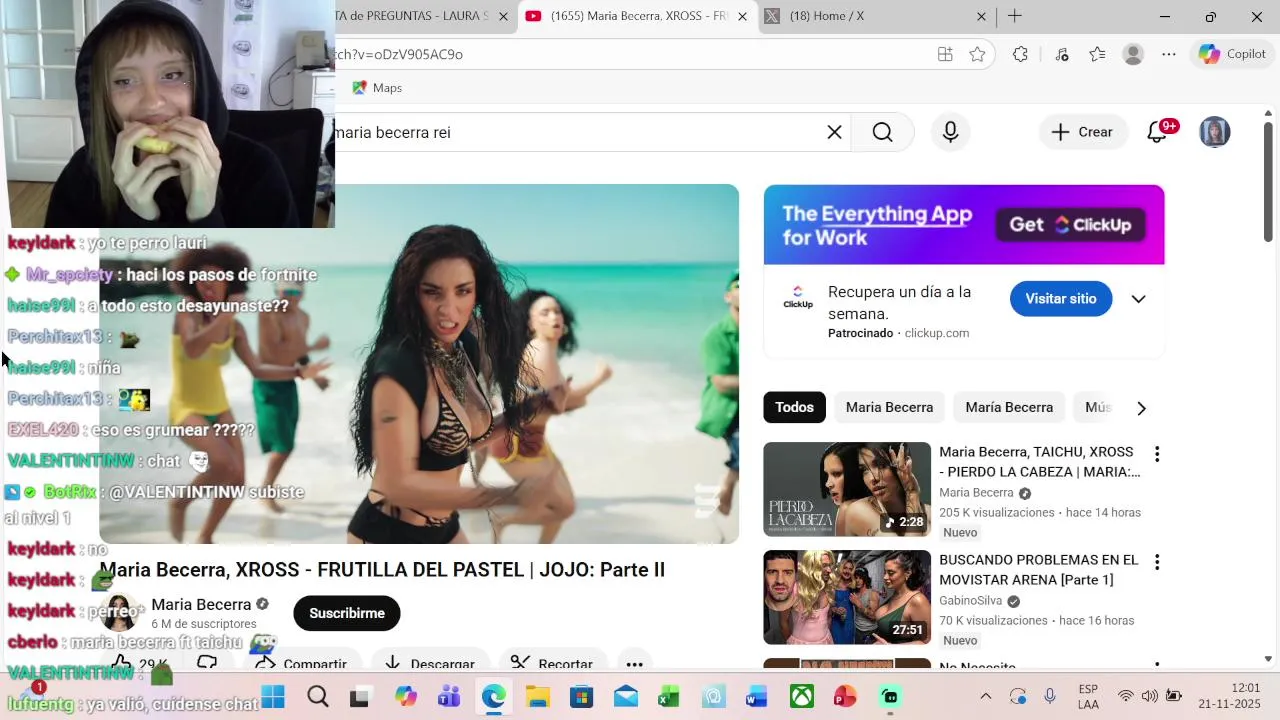
Task: Show hidden system tray icons chevron
Action: point(985,696)
